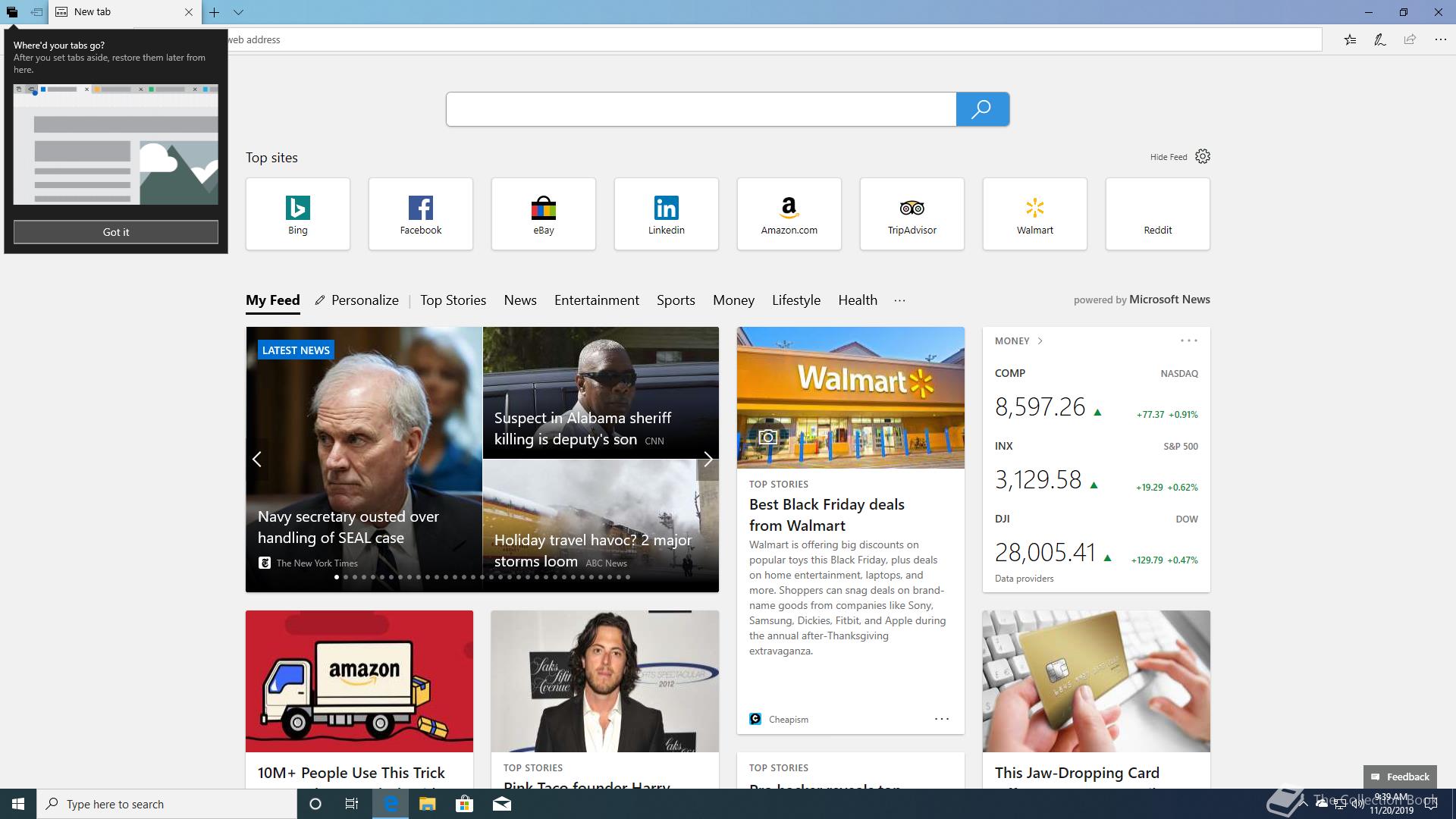Open the Amazon truck ad thumbnail
Screen dimensions: 1456x819
click(x=359, y=681)
